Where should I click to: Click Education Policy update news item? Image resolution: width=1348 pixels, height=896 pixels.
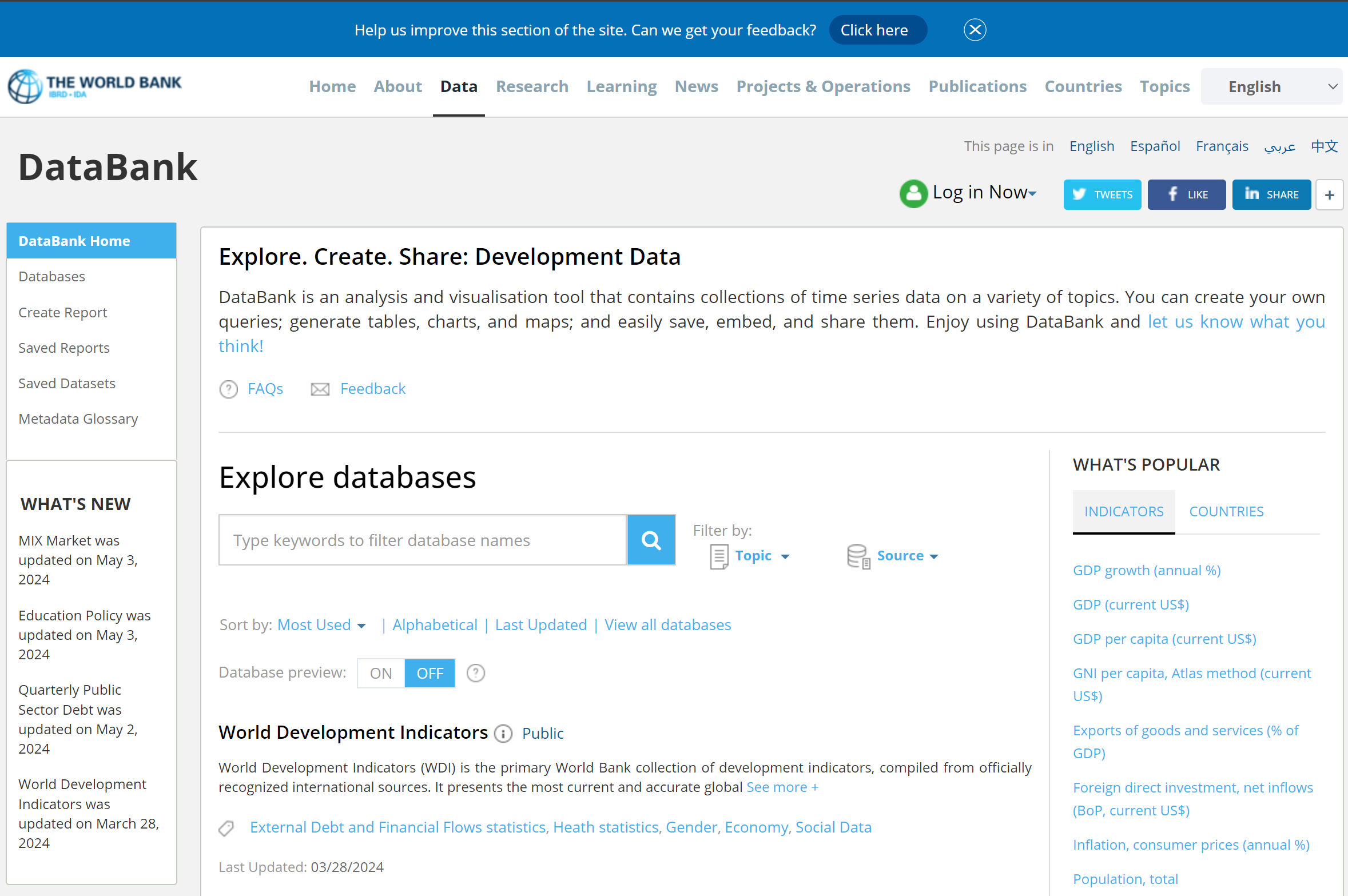point(85,635)
